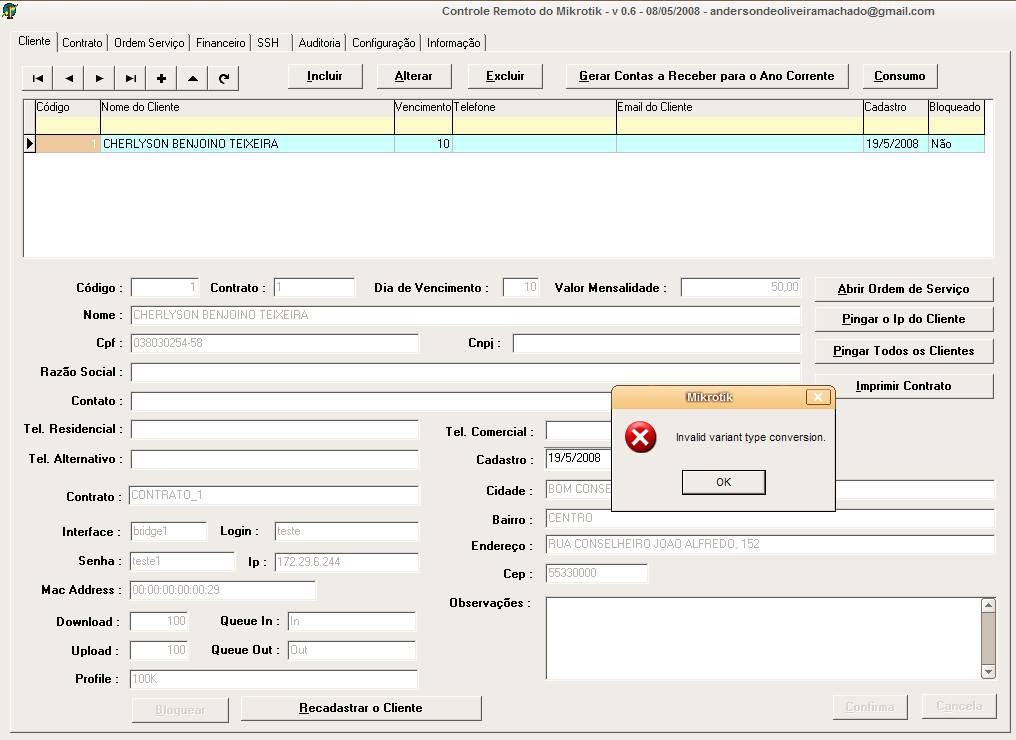The height and width of the screenshot is (740, 1016).
Task: Click Observações scrollbar down arrow
Action: (x=988, y=671)
